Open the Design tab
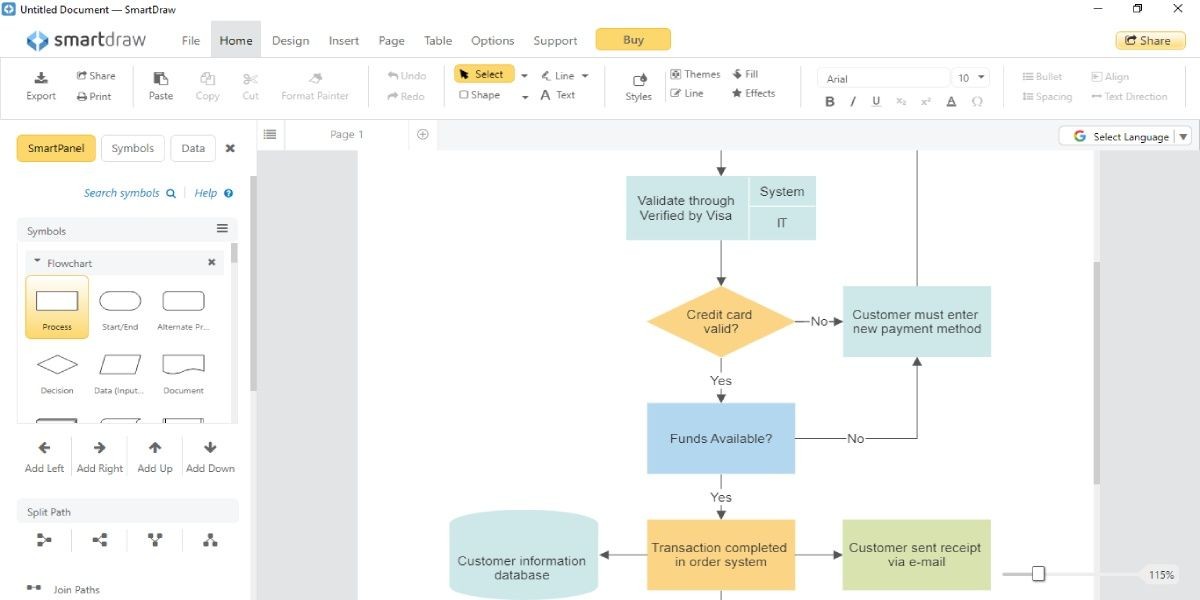 (x=290, y=41)
